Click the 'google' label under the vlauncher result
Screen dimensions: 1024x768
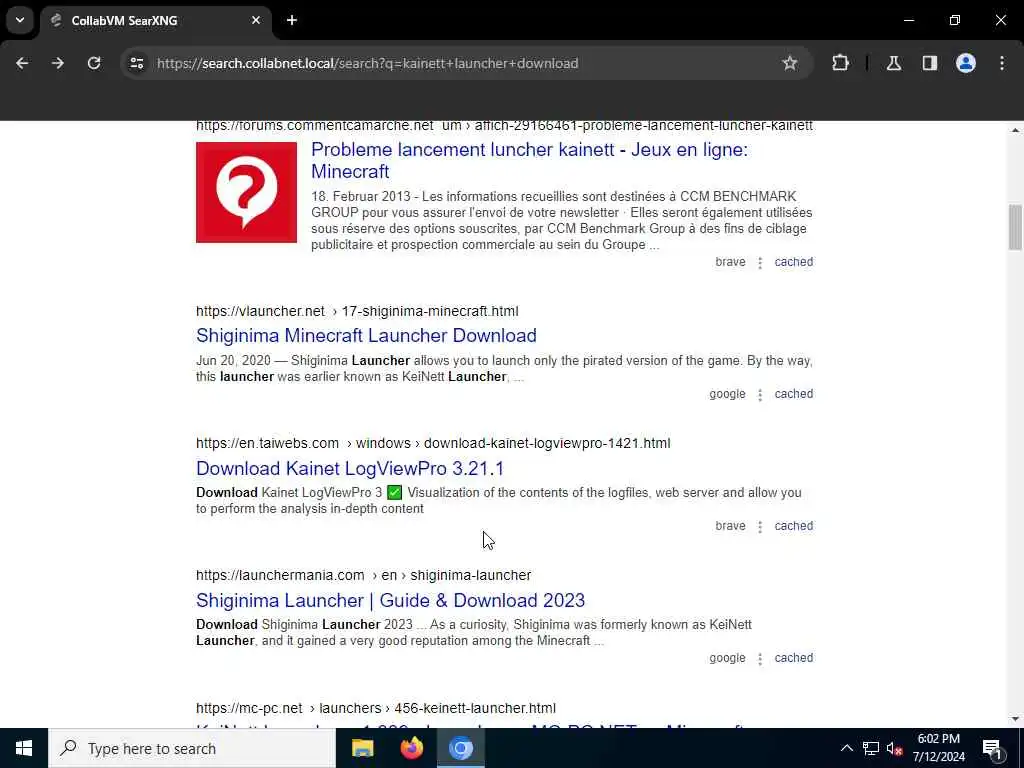pyautogui.click(x=727, y=394)
